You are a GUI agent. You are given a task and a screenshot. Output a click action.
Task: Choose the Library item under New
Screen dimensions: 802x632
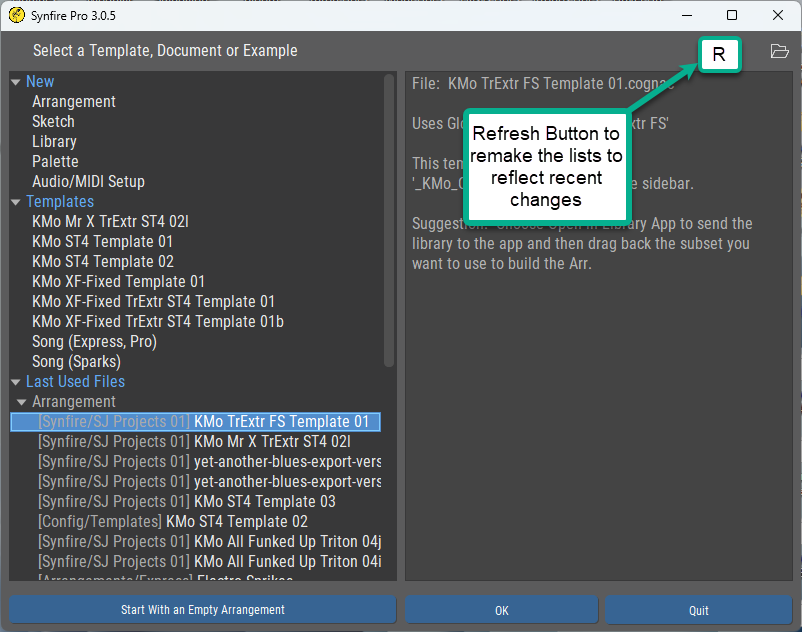[x=54, y=142]
